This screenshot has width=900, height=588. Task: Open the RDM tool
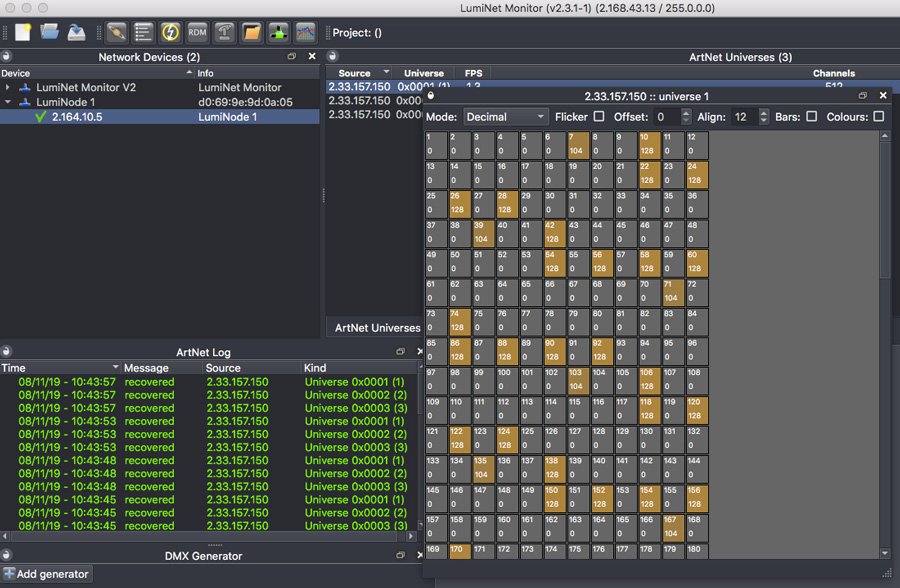(197, 32)
